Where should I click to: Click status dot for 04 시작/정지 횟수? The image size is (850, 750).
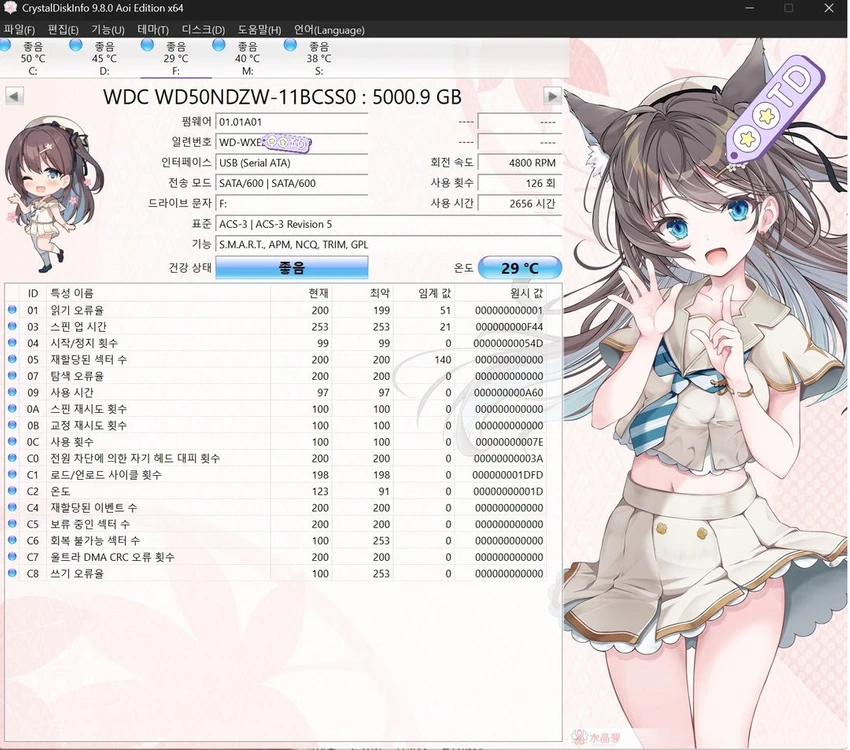pos(12,342)
